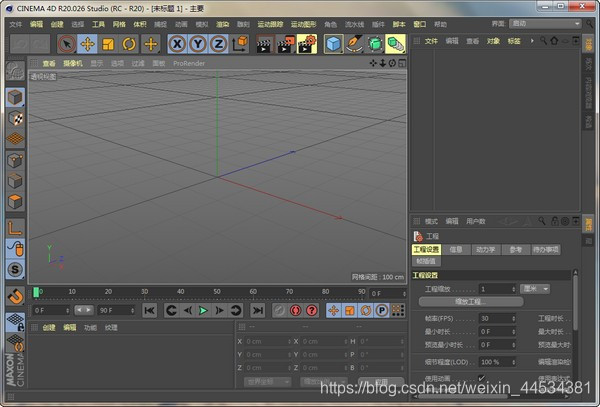This screenshot has height=407, width=600.
Task: Open the viewport 摄像机 menu
Action: coord(73,63)
